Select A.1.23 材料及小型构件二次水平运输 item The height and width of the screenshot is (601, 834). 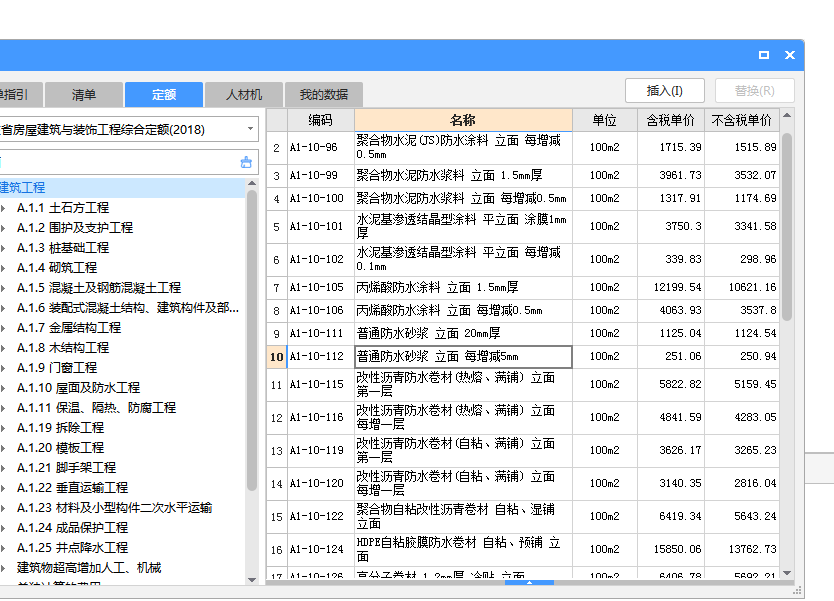click(114, 508)
